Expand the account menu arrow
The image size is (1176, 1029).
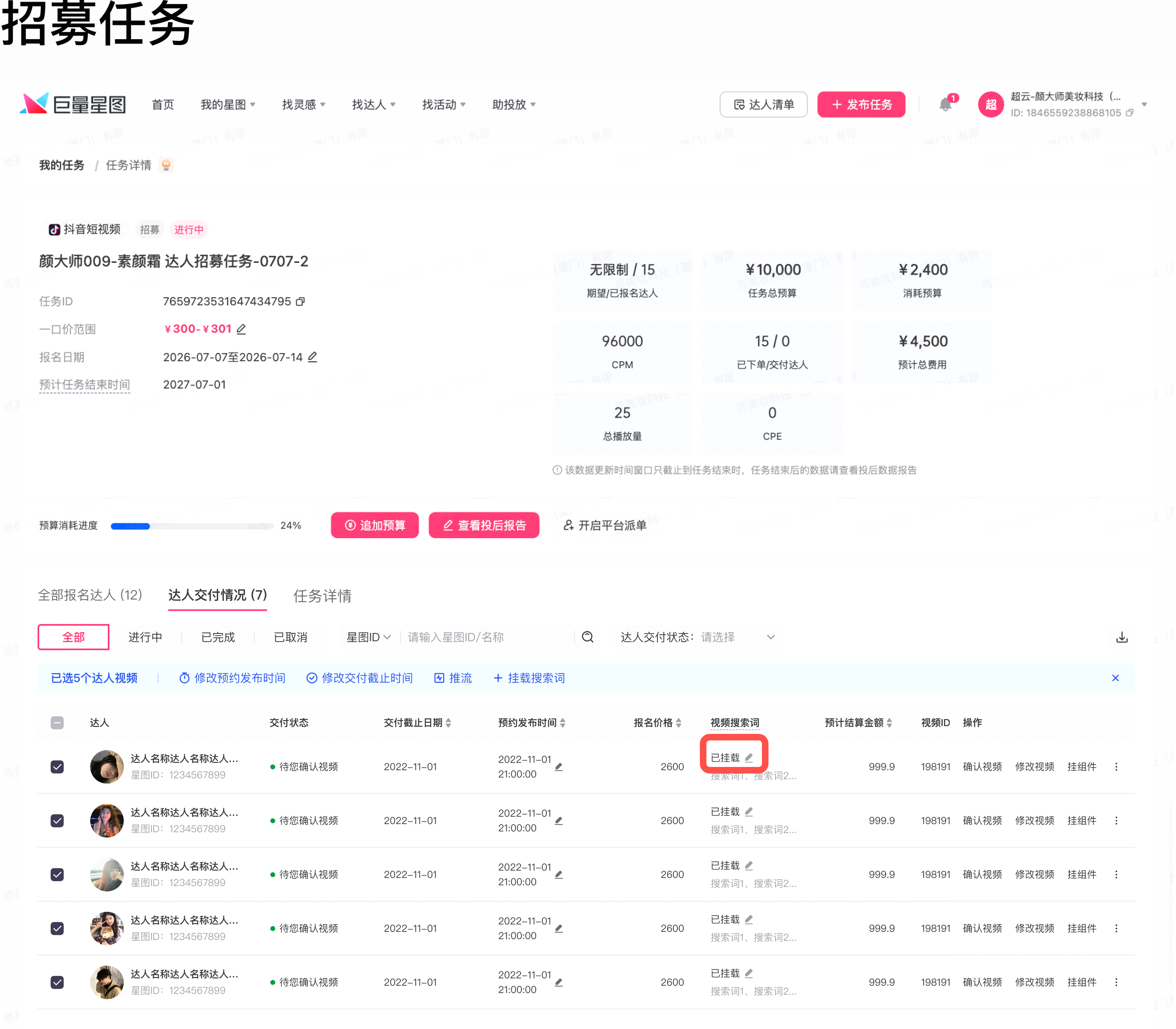pos(1144,104)
